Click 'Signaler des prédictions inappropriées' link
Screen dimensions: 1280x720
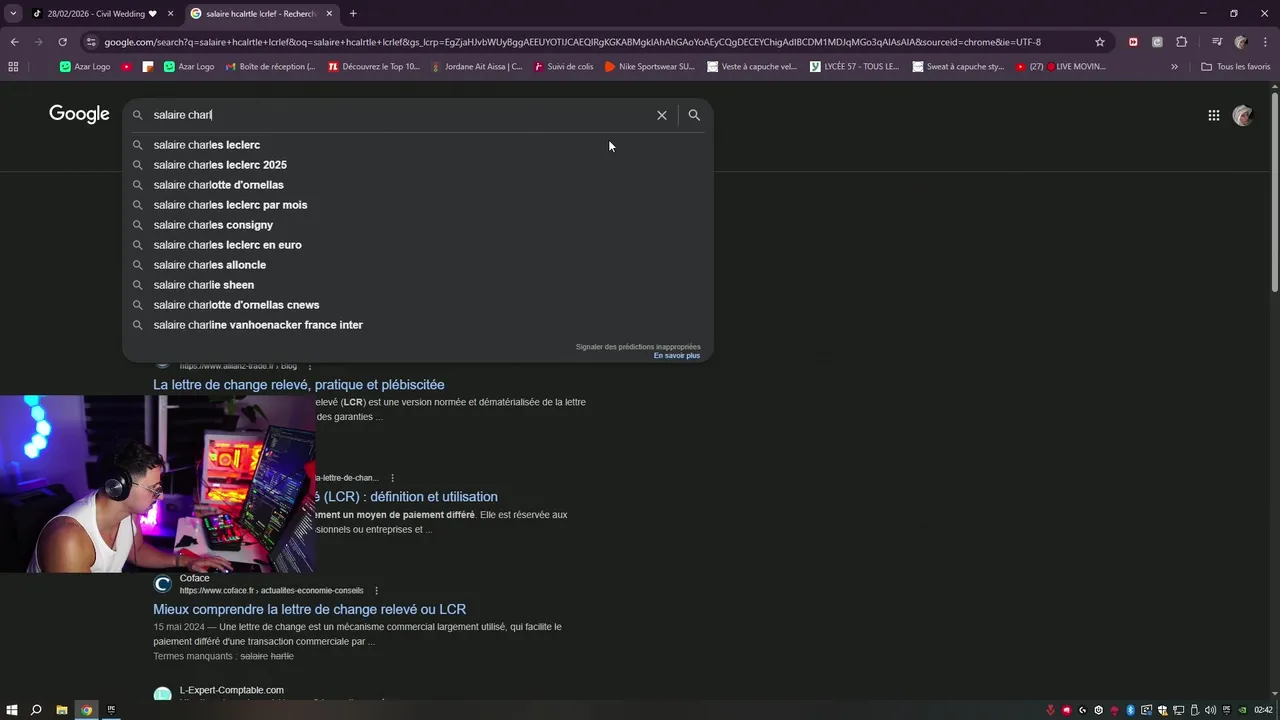pos(638,347)
